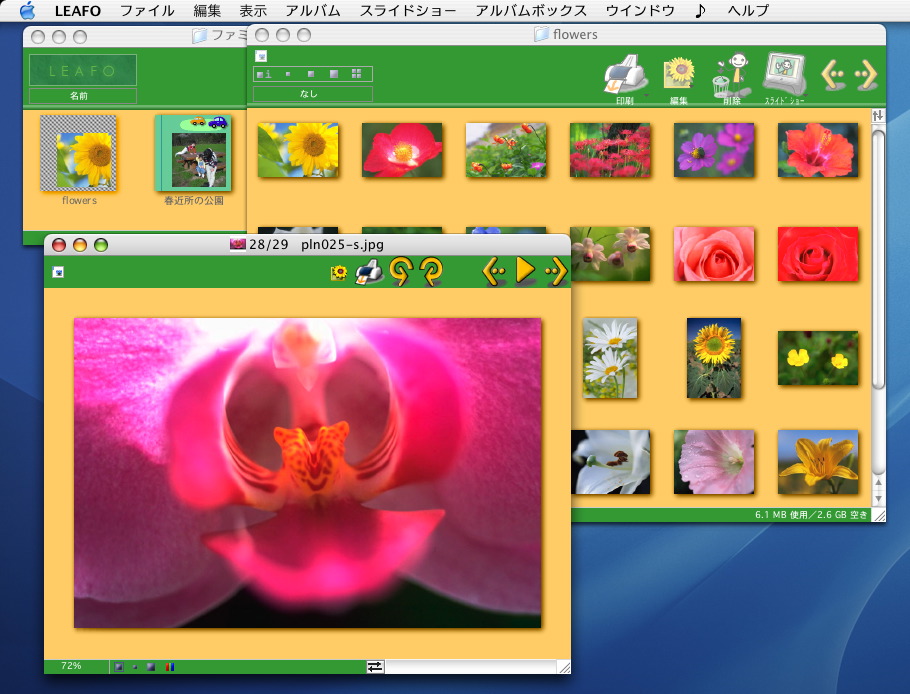
Task: Toggle the swap arrows button in viewer status bar
Action: click(x=375, y=666)
